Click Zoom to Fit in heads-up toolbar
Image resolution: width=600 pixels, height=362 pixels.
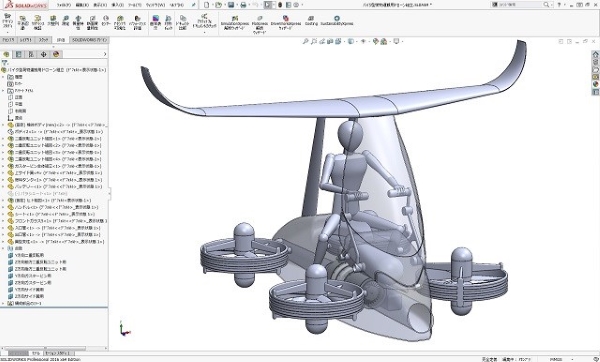(305, 41)
